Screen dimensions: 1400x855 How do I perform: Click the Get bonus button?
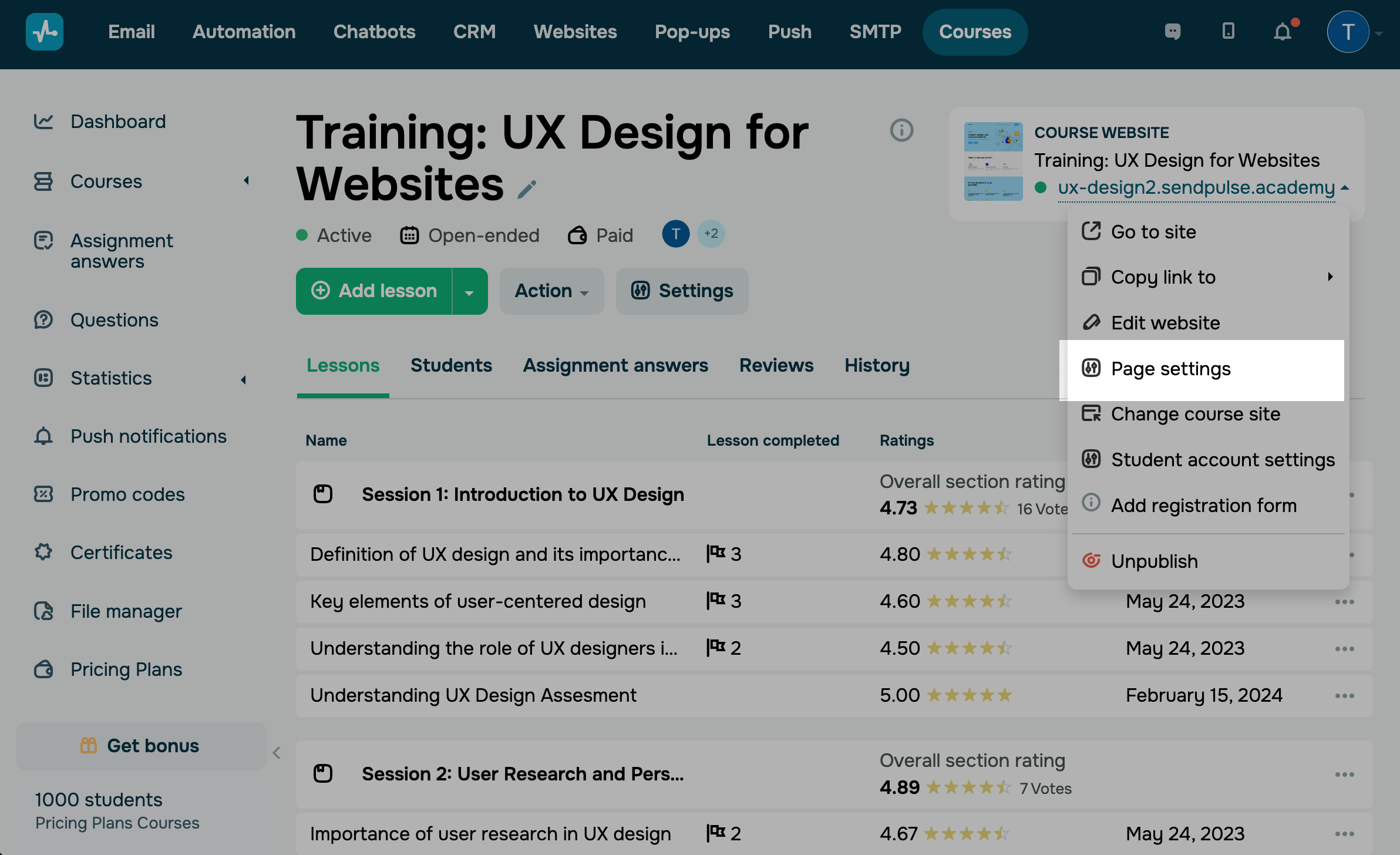coord(141,746)
